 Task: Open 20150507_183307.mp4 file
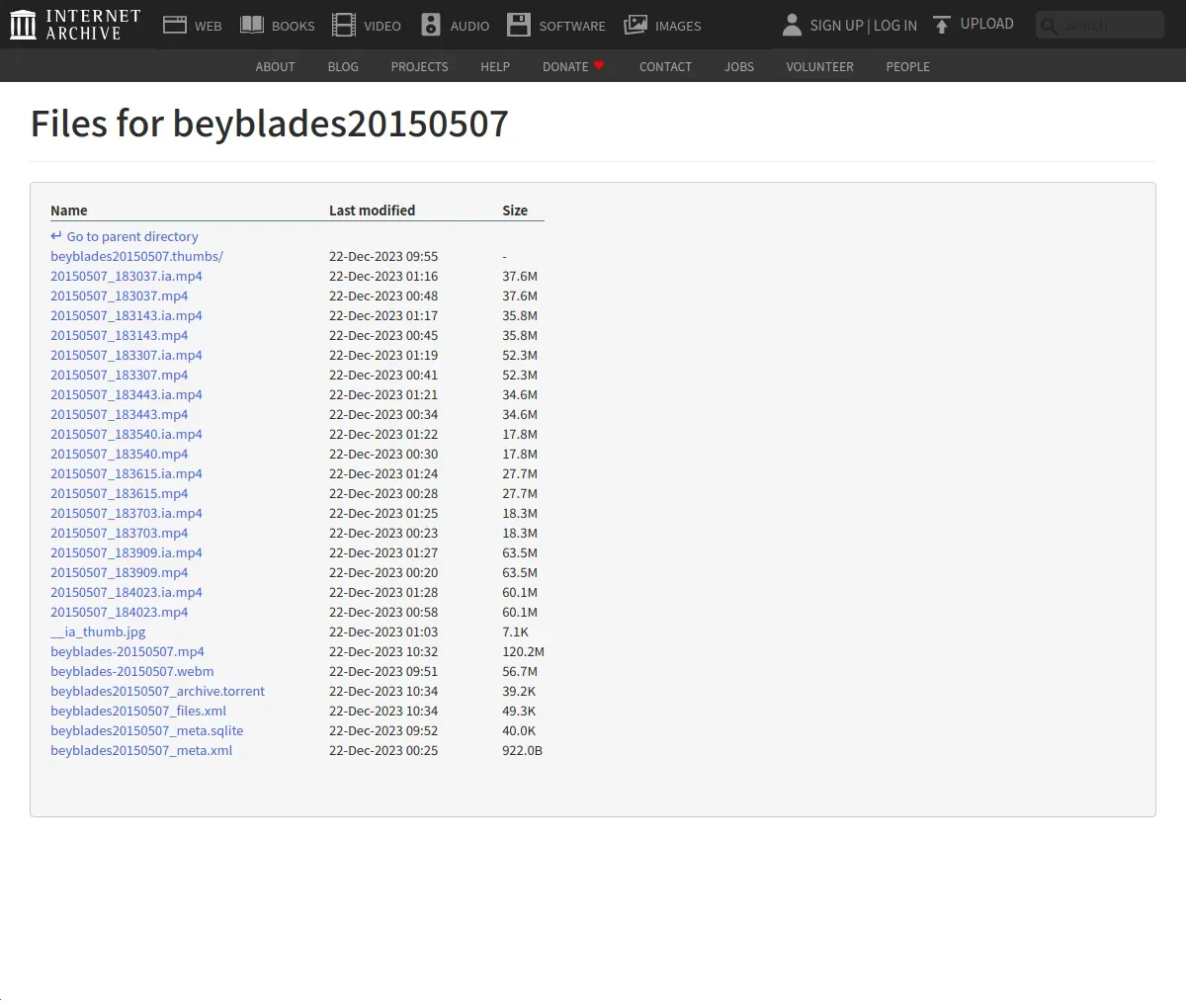[119, 375]
